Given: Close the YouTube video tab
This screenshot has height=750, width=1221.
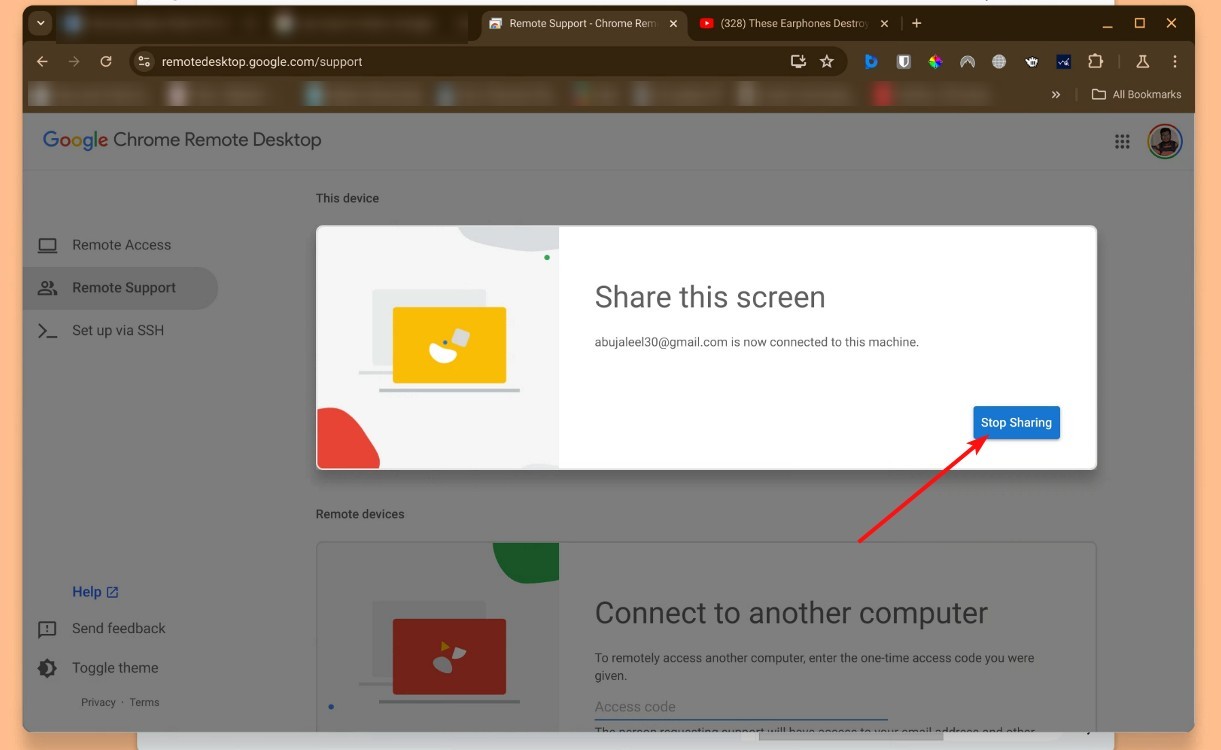Looking at the screenshot, I should pos(884,23).
